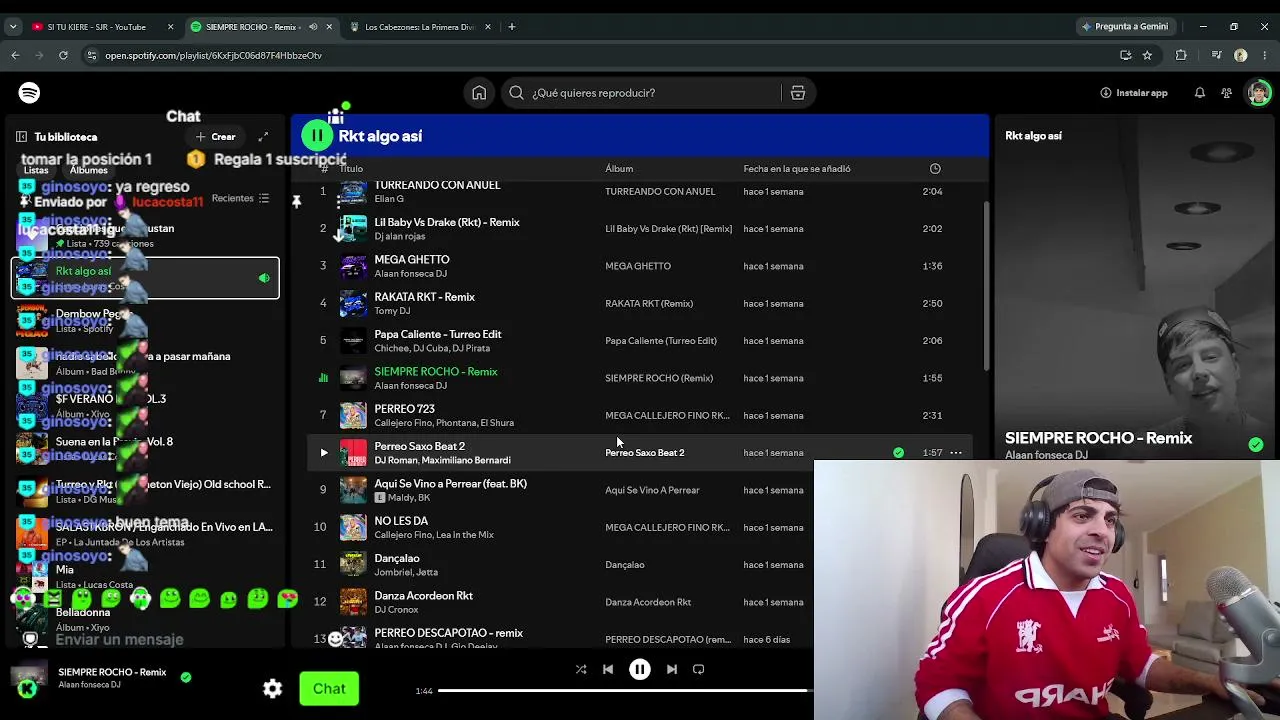Viewport: 1280px width, 720px height.
Task: Click Pregunta a Gemini button
Action: [x=1125, y=27]
